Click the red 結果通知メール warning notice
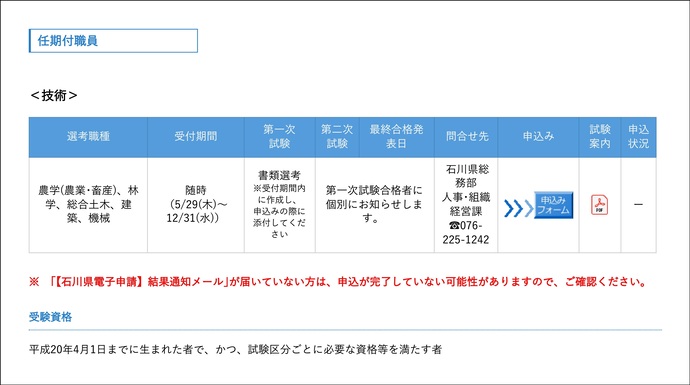Screen dimensions: 690x385 point(338,282)
